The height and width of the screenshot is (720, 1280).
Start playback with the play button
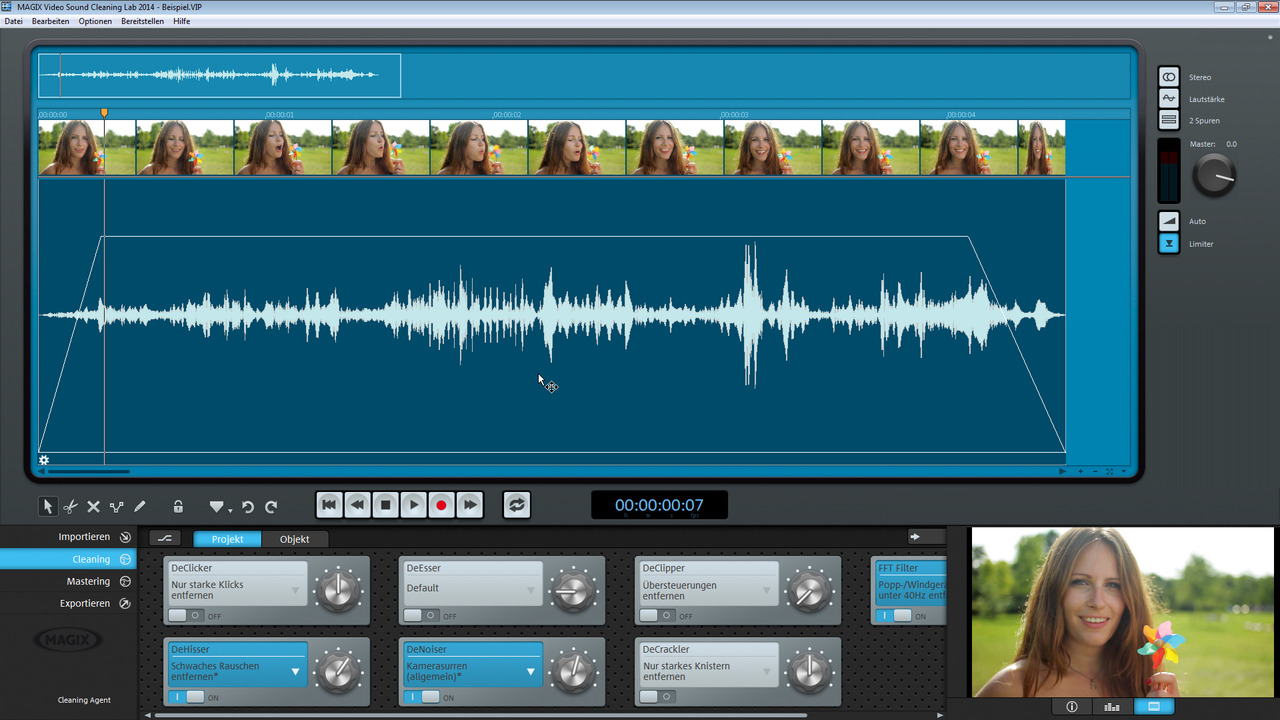pos(413,505)
